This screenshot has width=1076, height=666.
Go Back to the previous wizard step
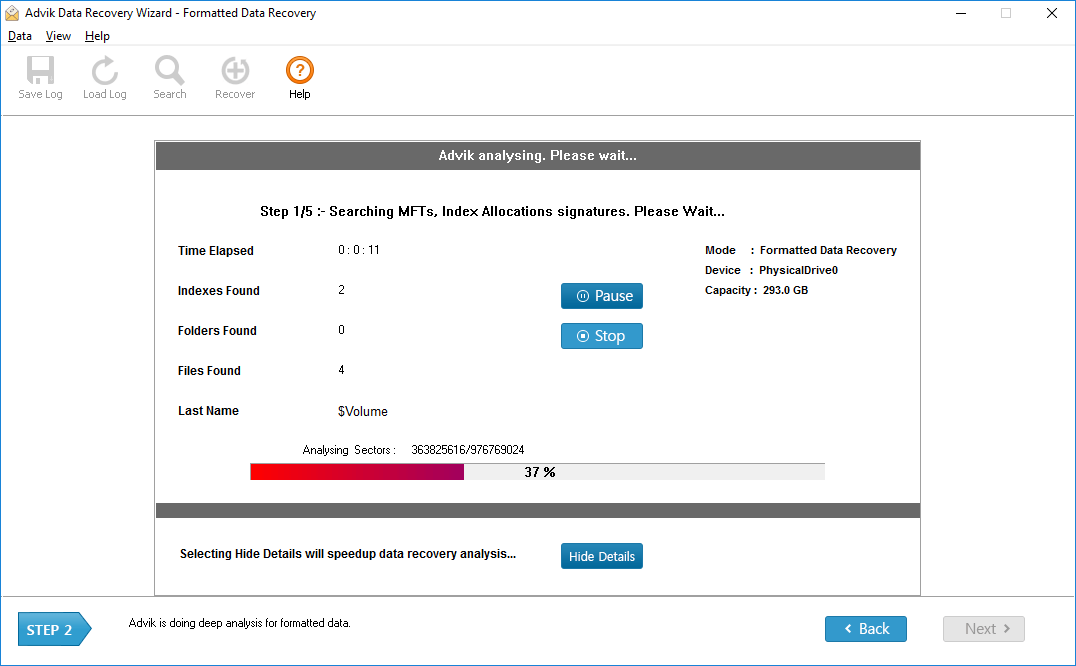[865, 629]
